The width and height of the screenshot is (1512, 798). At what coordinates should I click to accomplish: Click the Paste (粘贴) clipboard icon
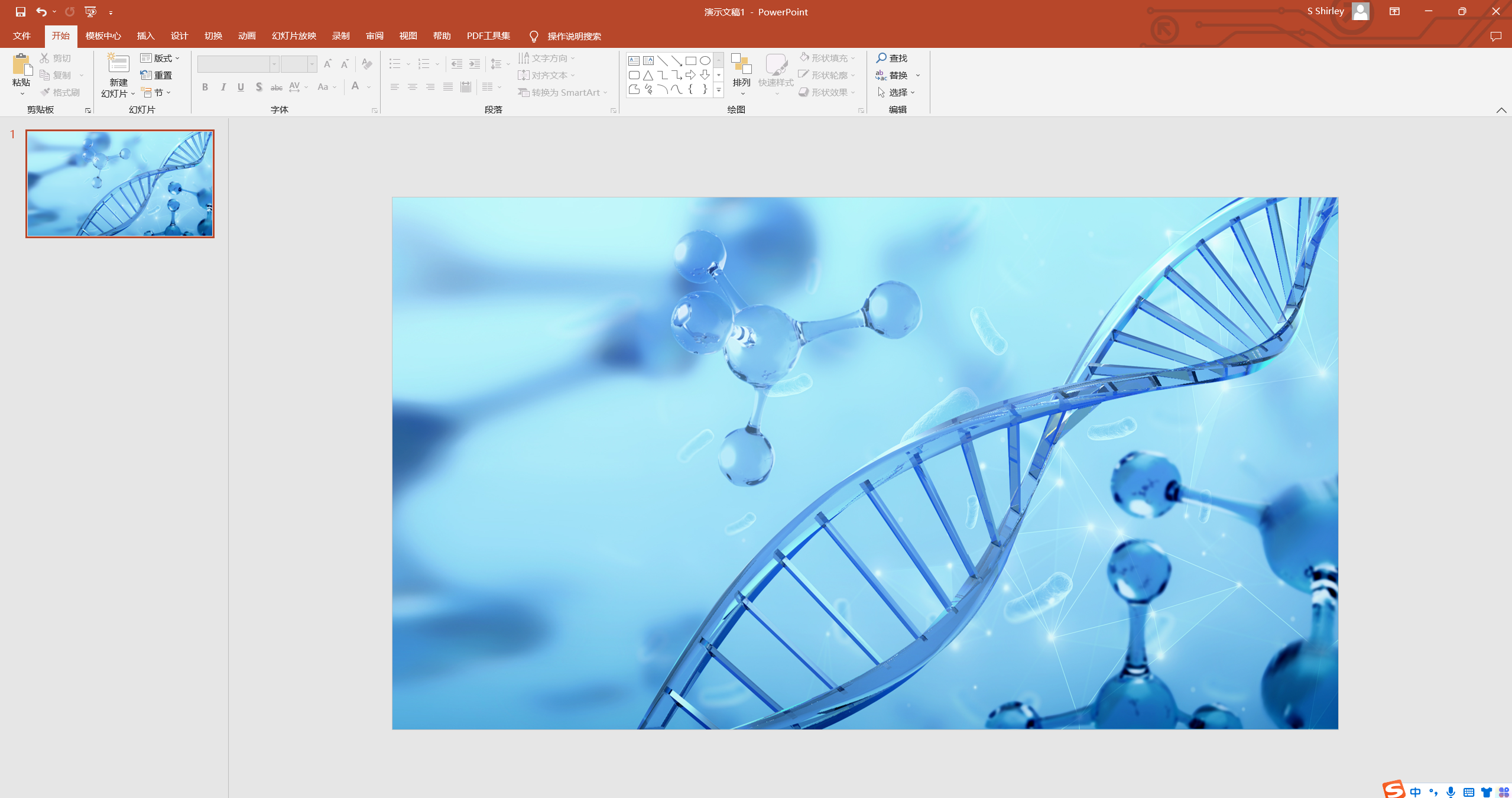pos(21,64)
